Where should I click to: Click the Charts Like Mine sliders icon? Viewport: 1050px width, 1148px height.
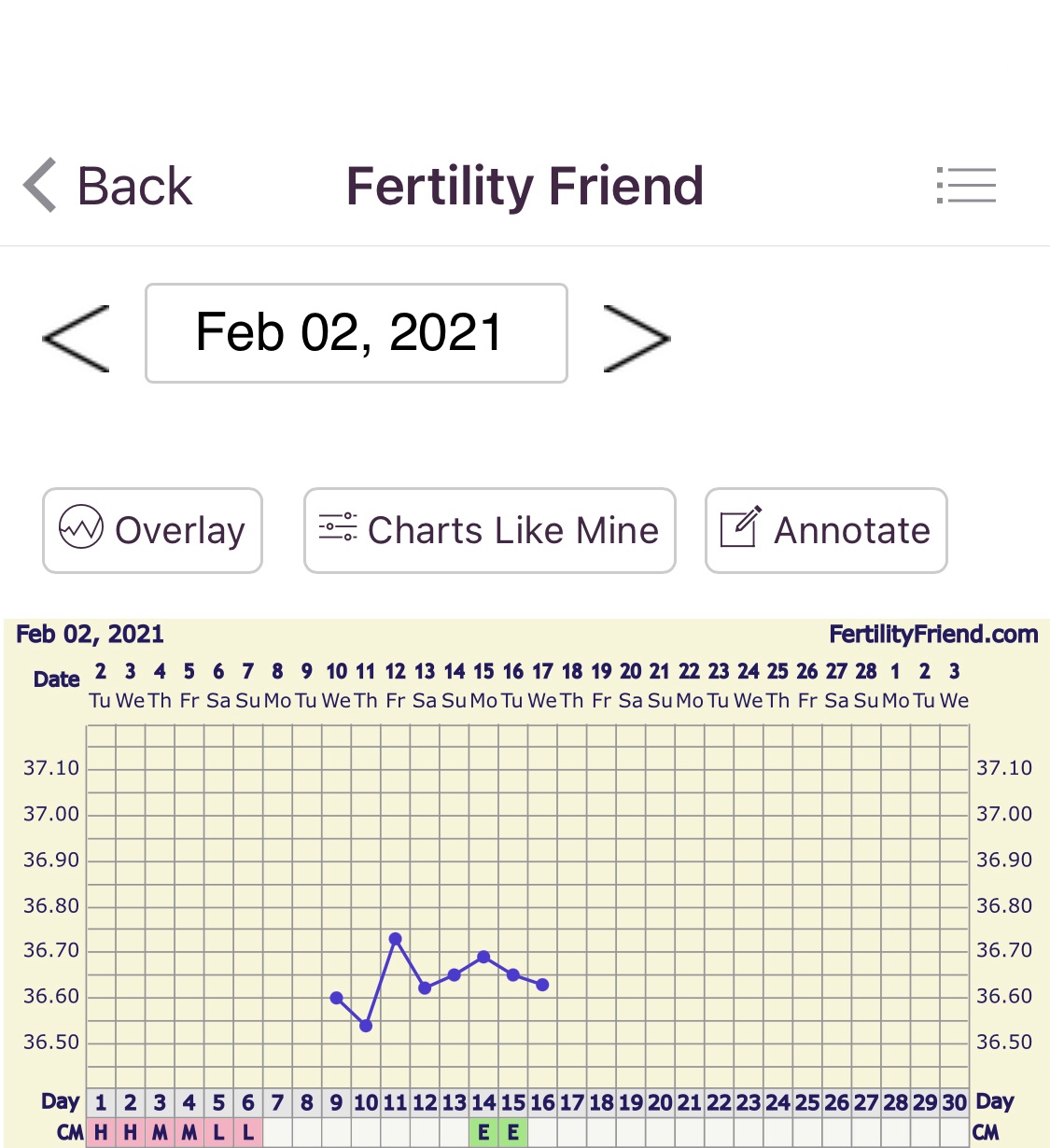click(x=338, y=527)
